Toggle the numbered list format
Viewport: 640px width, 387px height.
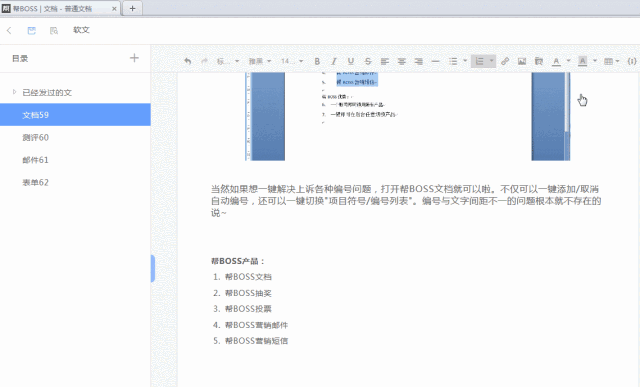click(480, 61)
